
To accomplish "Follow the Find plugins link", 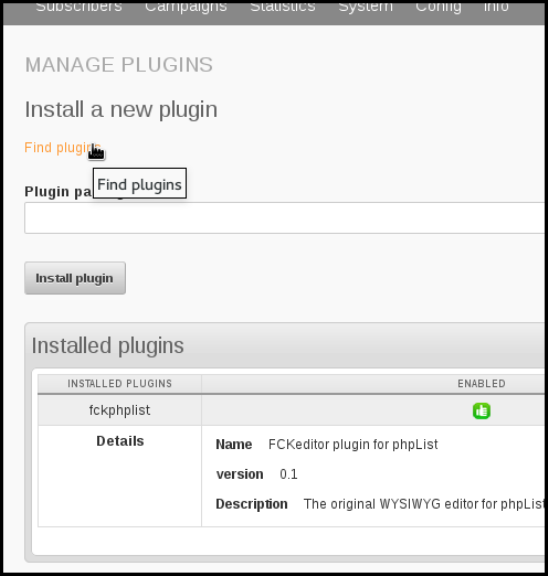I will pyautogui.click(x=62, y=148).
